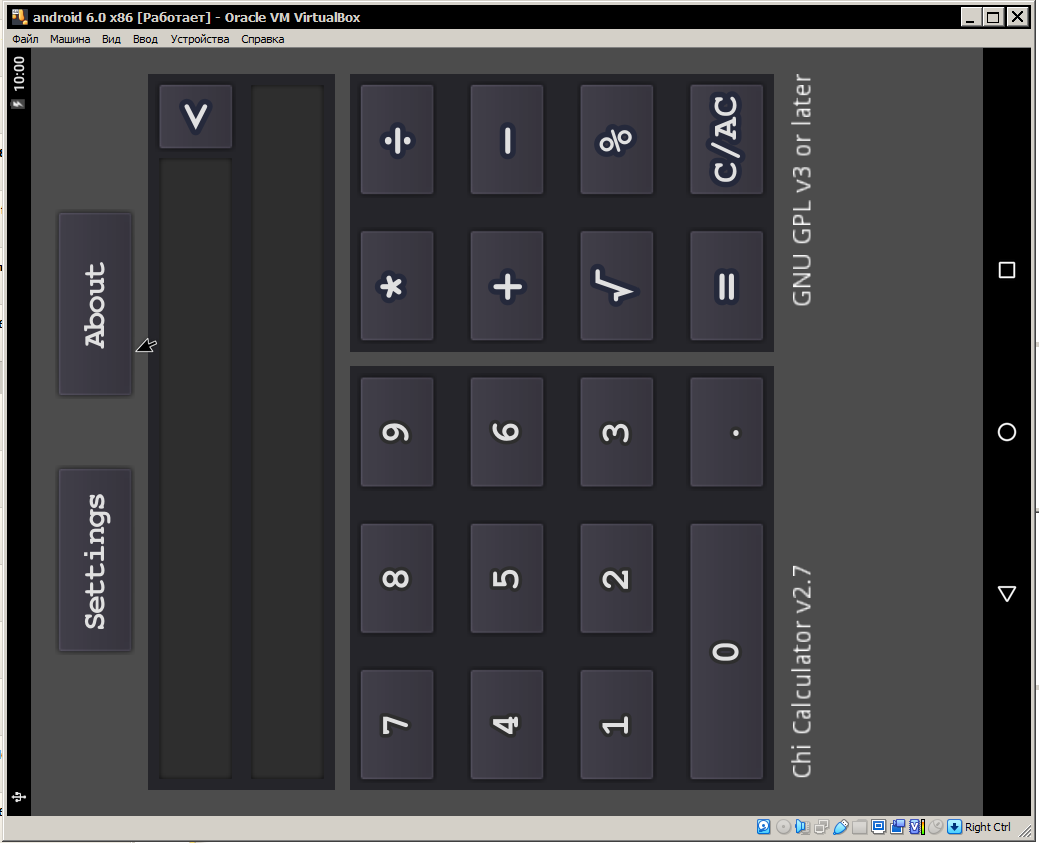Open the Справка menu

[262, 39]
